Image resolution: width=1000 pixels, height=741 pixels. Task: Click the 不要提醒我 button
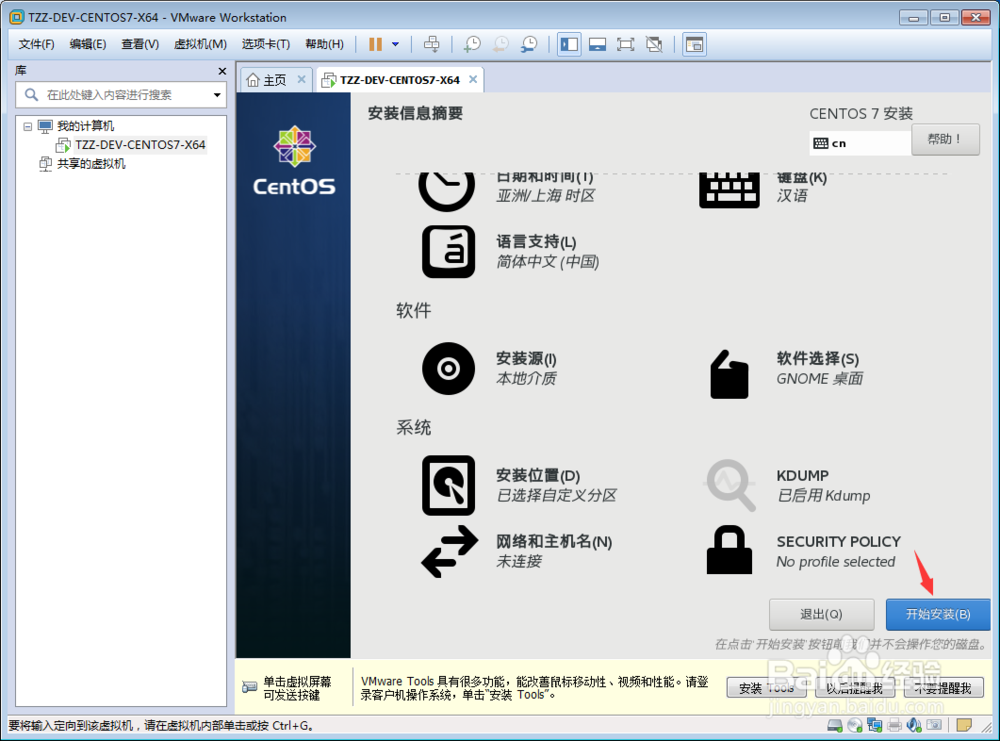click(943, 688)
